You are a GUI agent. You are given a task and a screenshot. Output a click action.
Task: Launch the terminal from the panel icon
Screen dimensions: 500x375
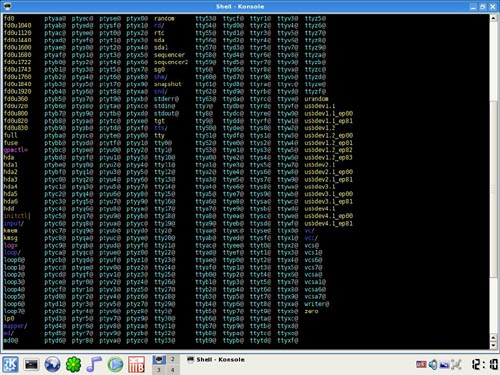click(x=31, y=364)
